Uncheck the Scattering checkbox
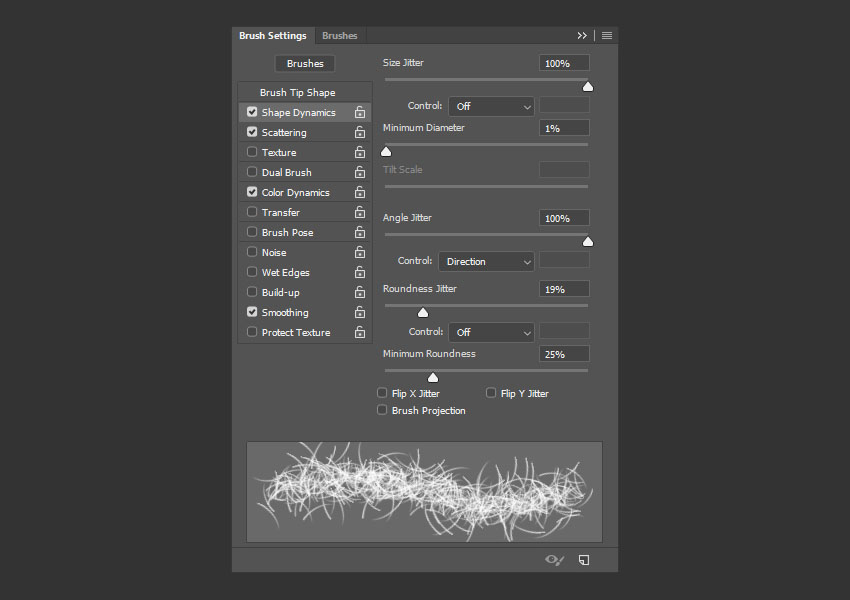The height and width of the screenshot is (600, 850). [x=252, y=132]
